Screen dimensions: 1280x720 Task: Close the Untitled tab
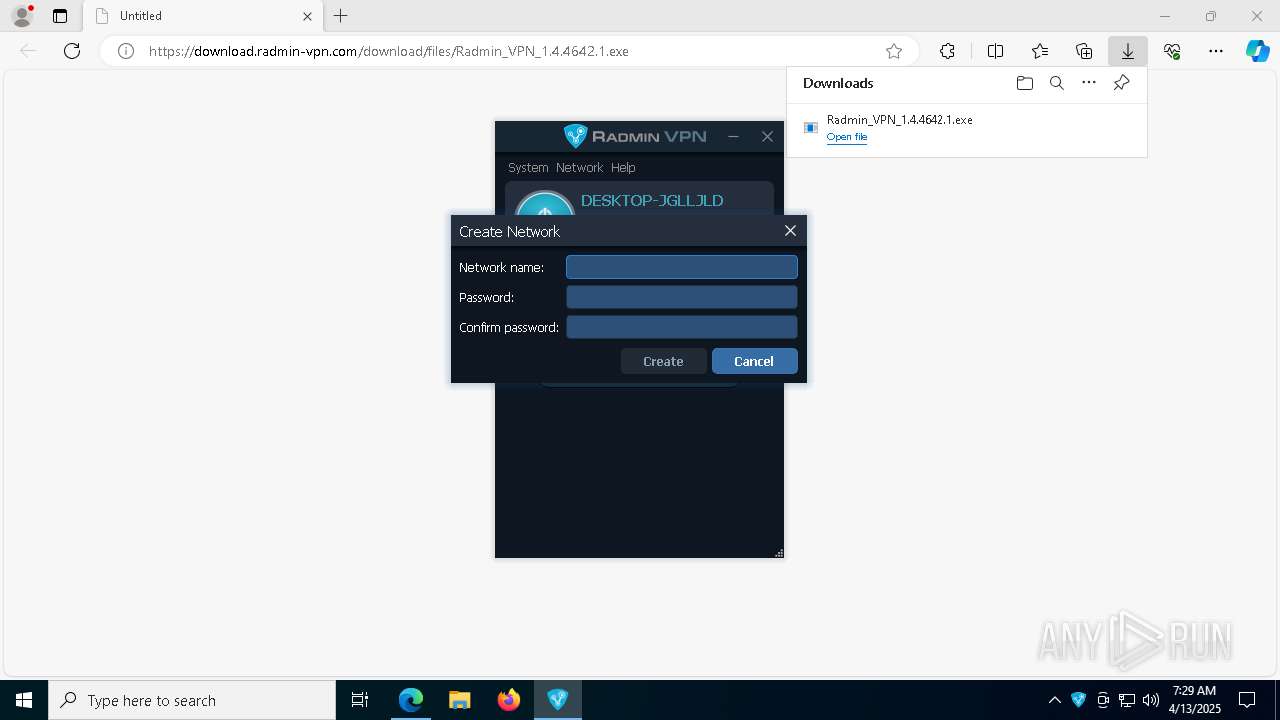pos(307,16)
